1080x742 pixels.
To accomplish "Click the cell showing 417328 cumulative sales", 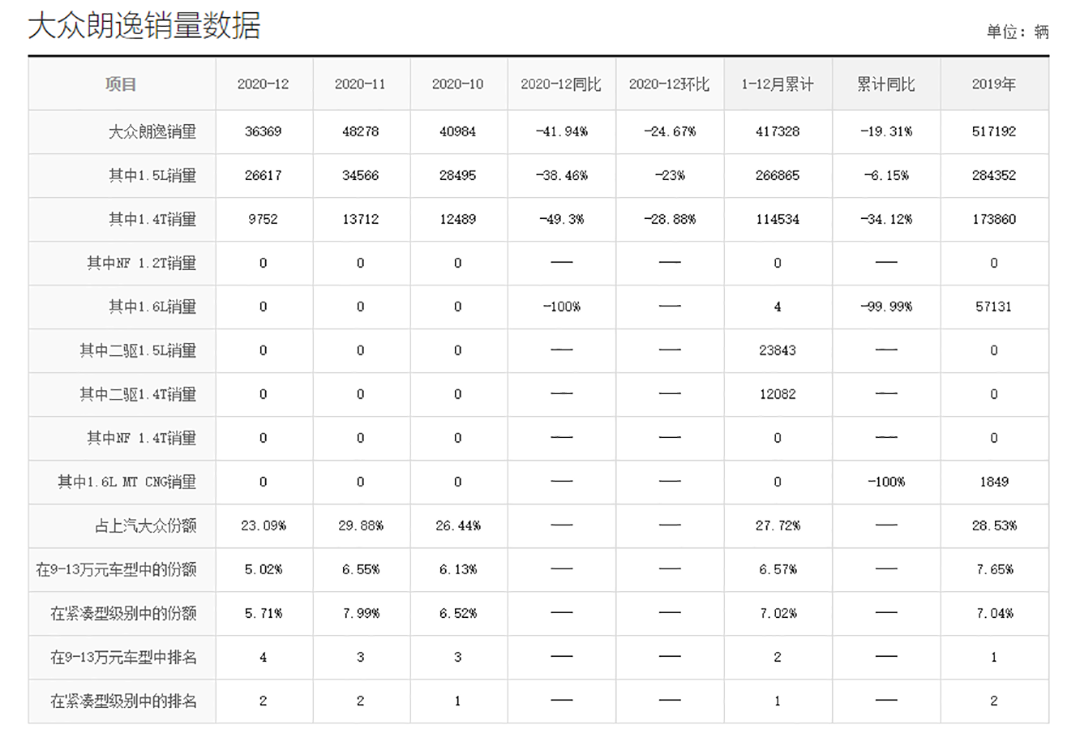I will click(777, 132).
